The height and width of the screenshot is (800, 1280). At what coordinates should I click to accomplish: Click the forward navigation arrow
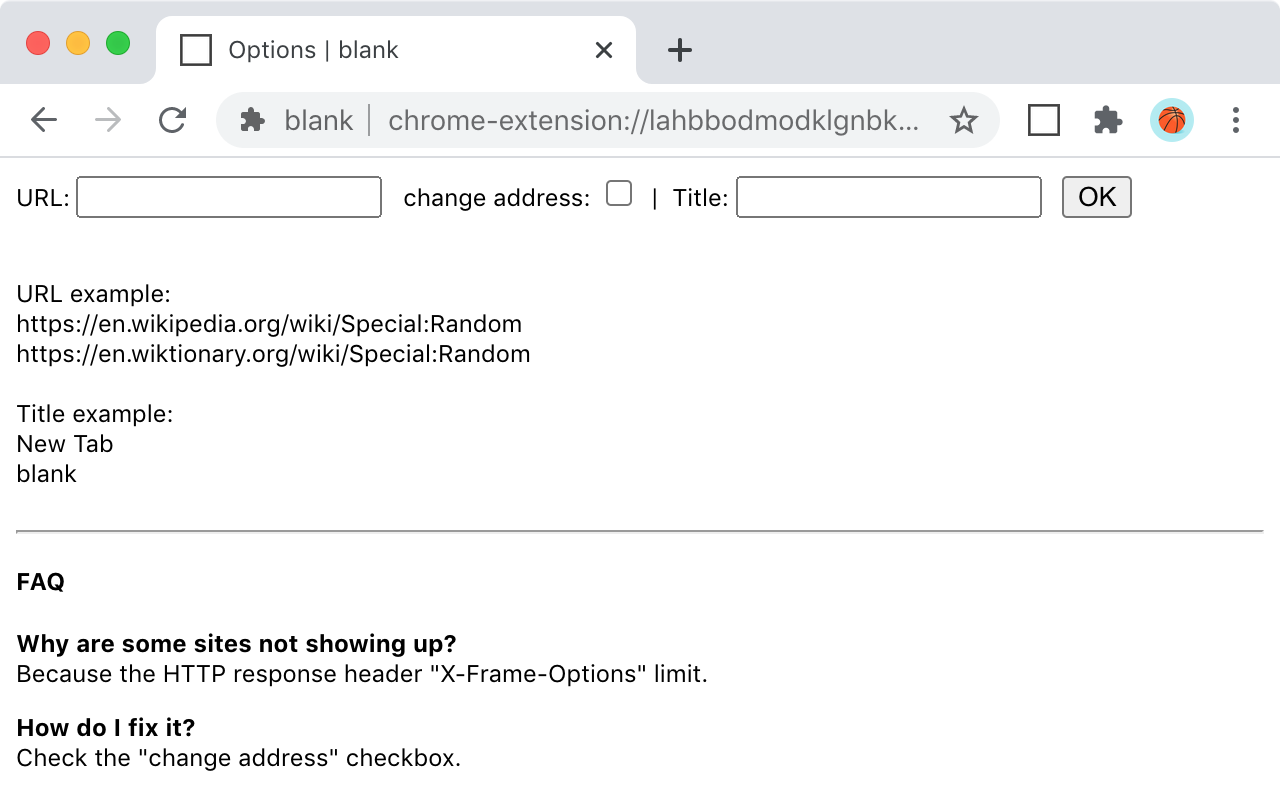(x=108, y=120)
